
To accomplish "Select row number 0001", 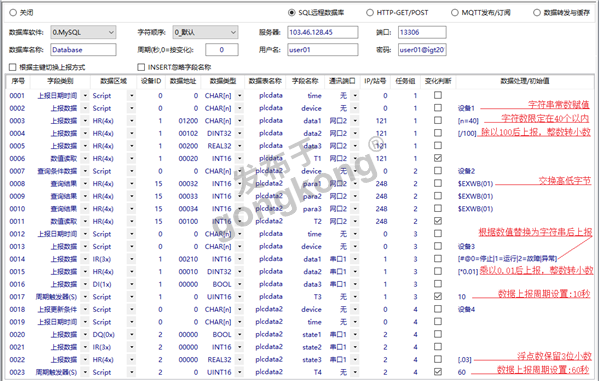I will pos(17,96).
